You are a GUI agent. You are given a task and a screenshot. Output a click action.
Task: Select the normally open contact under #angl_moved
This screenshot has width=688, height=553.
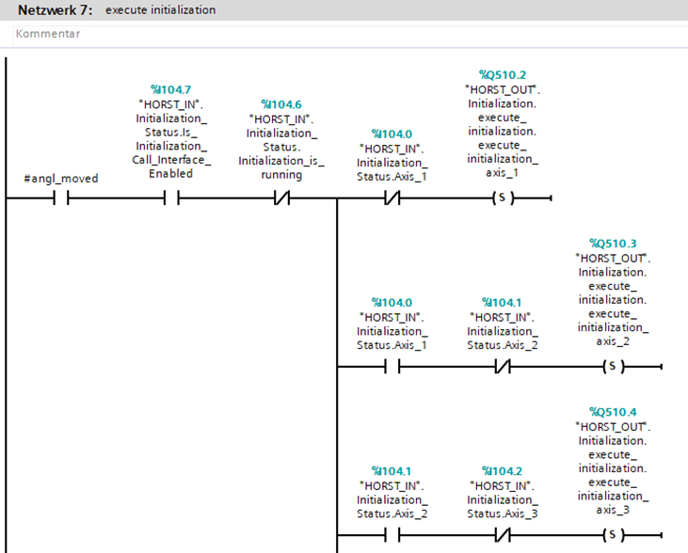(61, 198)
